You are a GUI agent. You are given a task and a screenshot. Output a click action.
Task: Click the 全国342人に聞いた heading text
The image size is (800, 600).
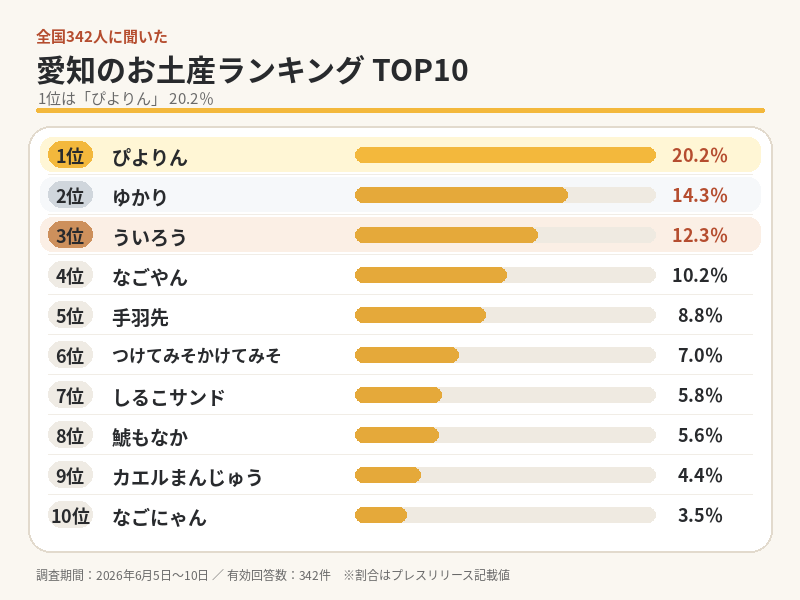[102, 37]
